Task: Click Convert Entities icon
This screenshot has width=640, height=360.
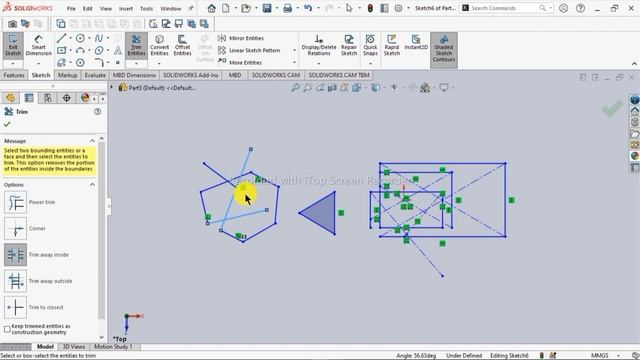Action: 159,45
